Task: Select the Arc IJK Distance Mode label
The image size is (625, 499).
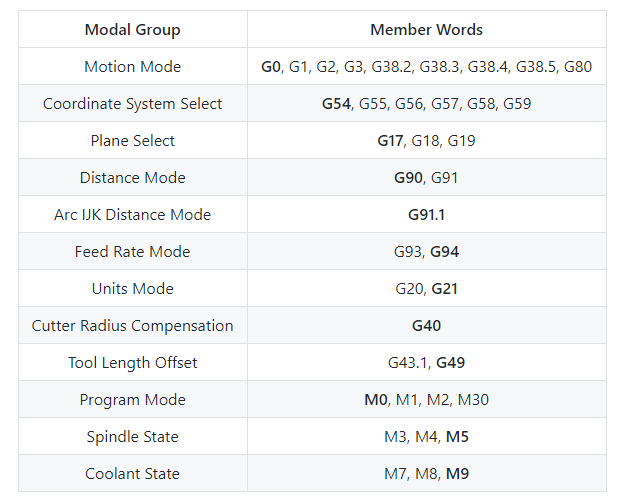Action: 132,215
